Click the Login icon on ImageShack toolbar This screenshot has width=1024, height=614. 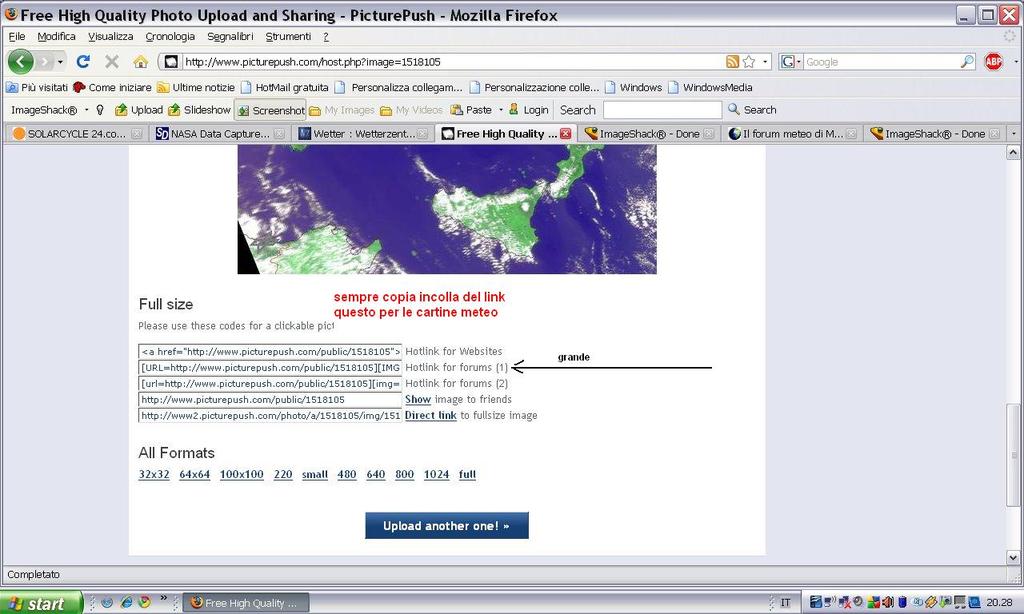(x=514, y=110)
